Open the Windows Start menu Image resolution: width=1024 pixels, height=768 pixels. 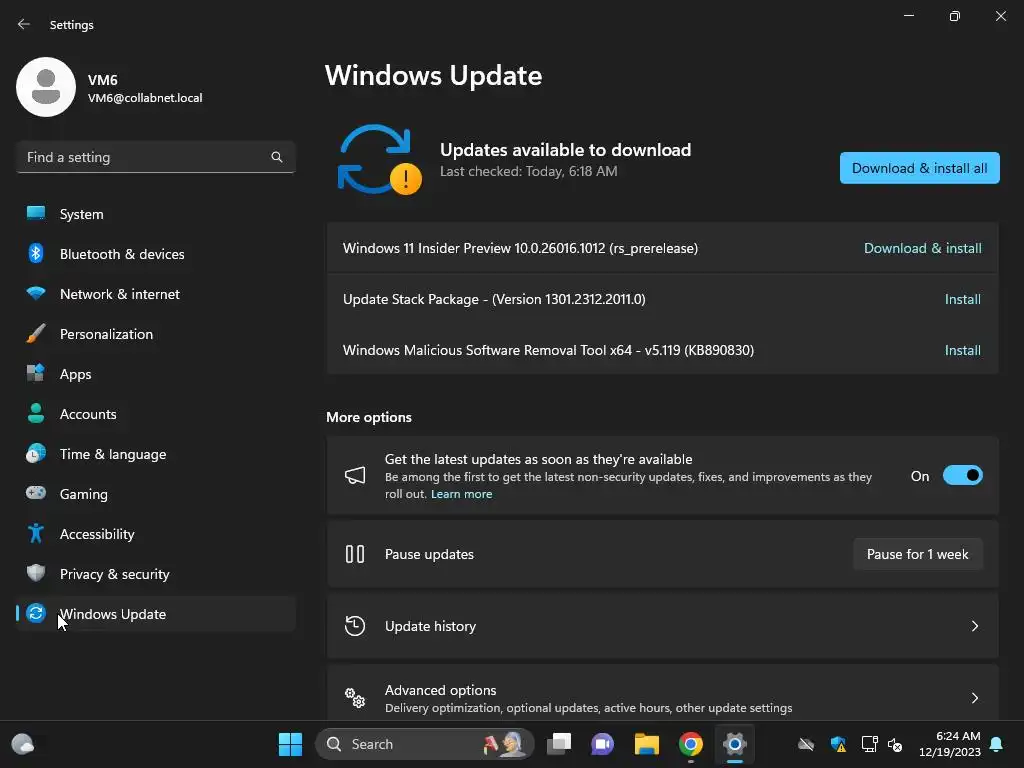coord(290,744)
